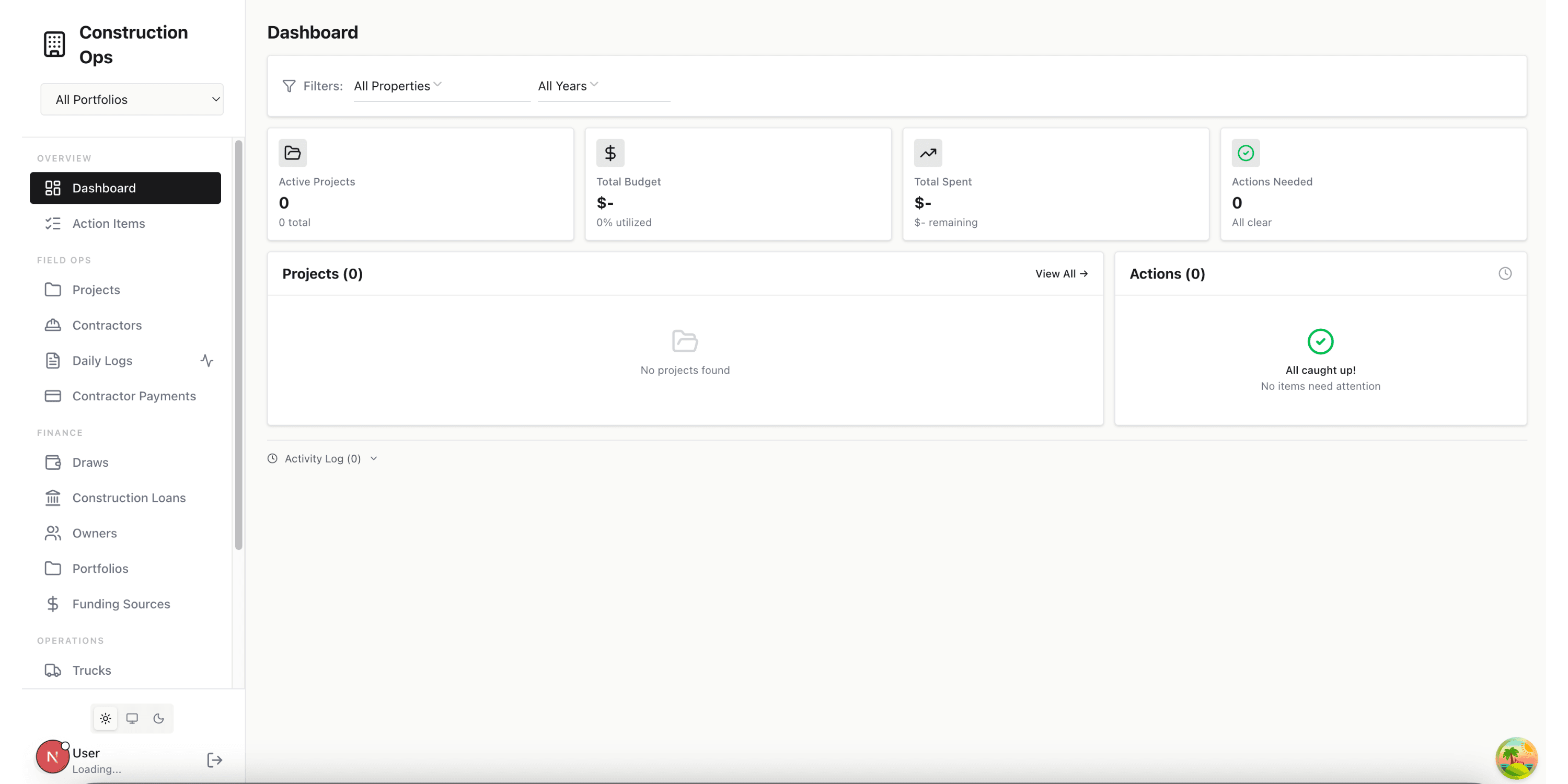
Task: Click the activity pulse icon beside Daily Logs
Action: click(207, 360)
